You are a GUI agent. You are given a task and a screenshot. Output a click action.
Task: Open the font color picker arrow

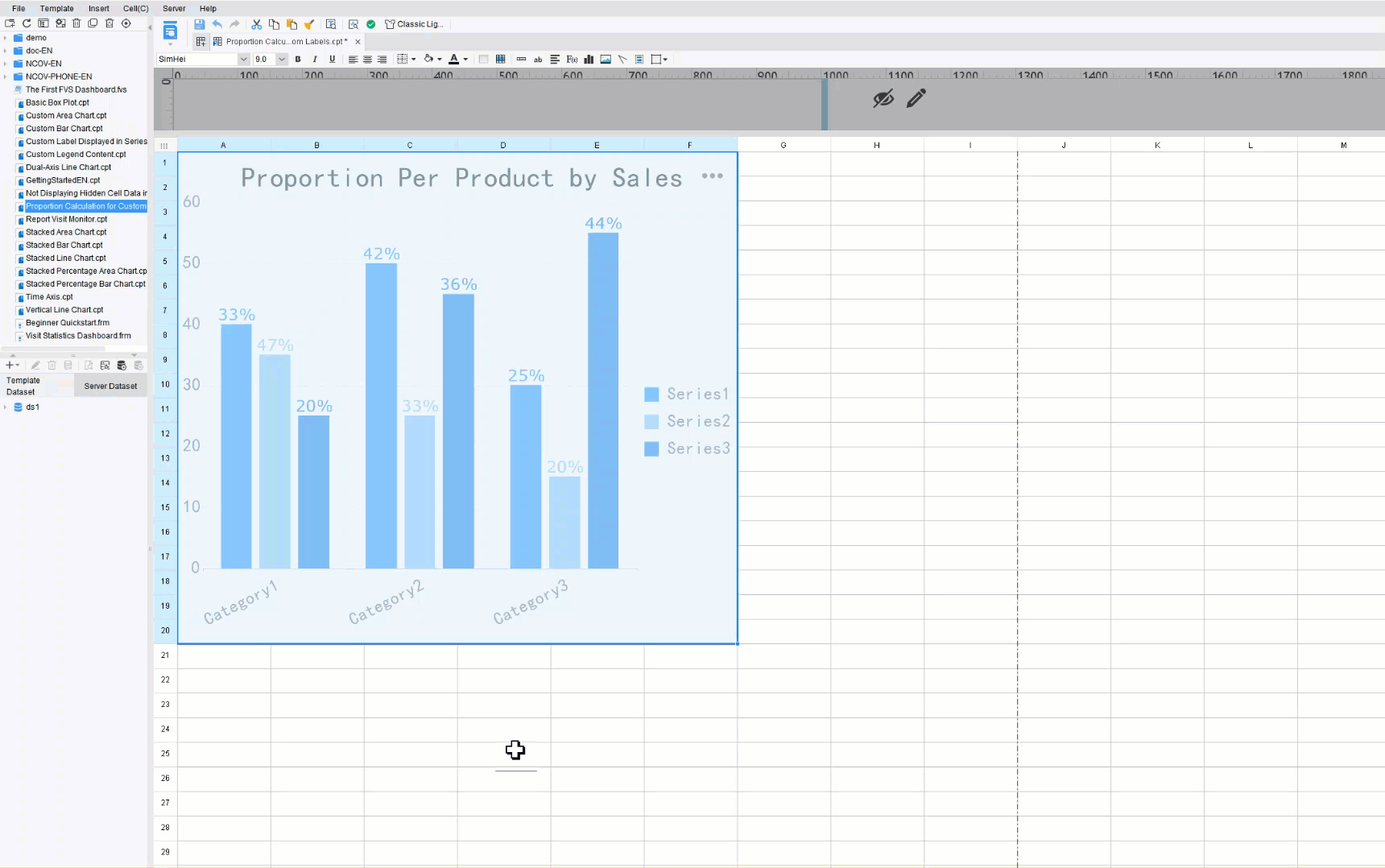pyautogui.click(x=465, y=59)
